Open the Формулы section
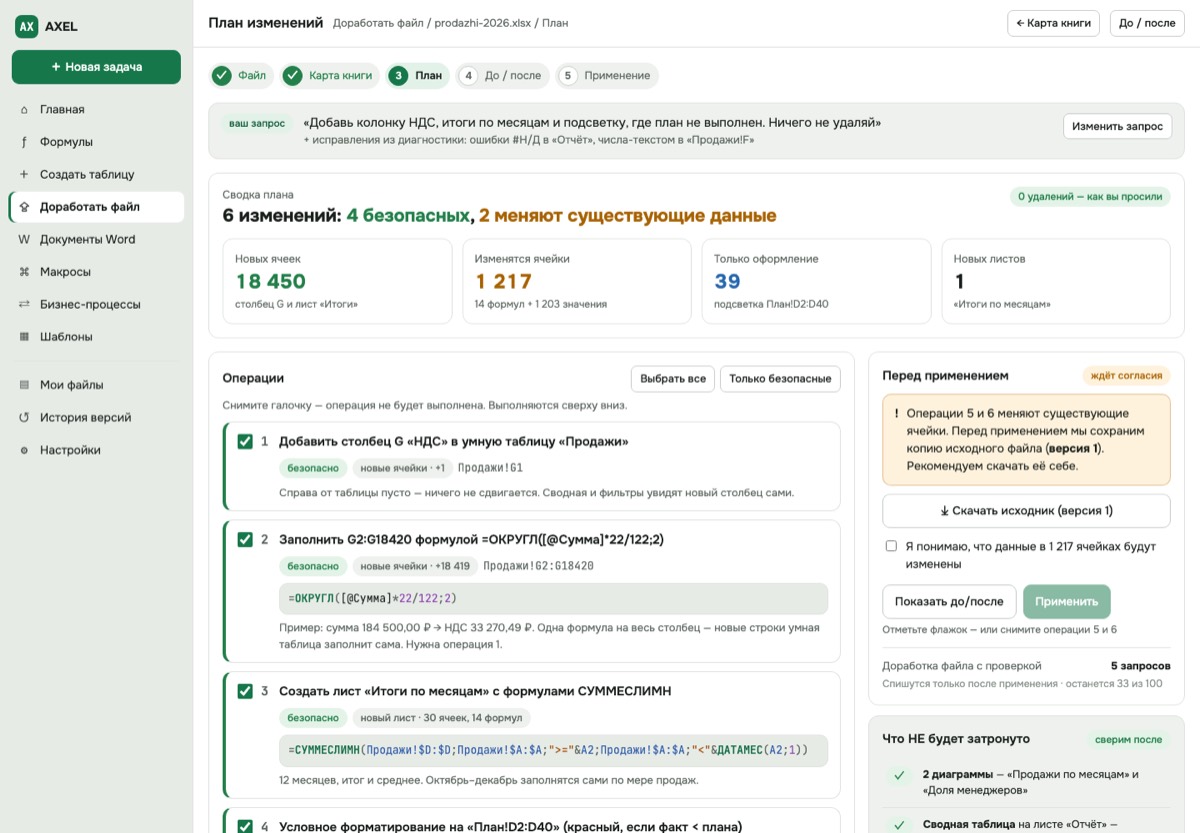 click(x=96, y=142)
